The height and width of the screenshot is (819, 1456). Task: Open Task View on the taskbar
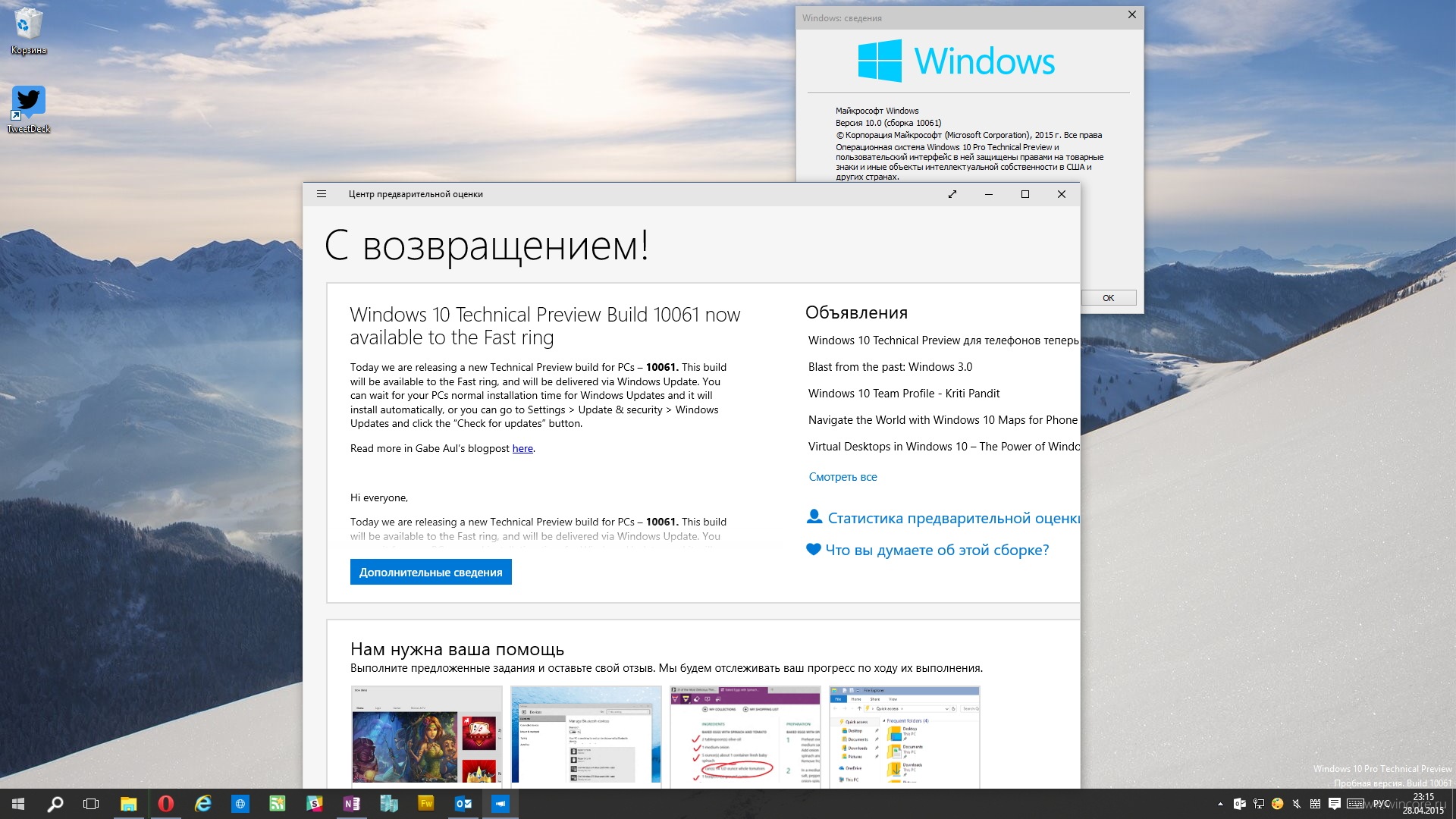pos(91,804)
